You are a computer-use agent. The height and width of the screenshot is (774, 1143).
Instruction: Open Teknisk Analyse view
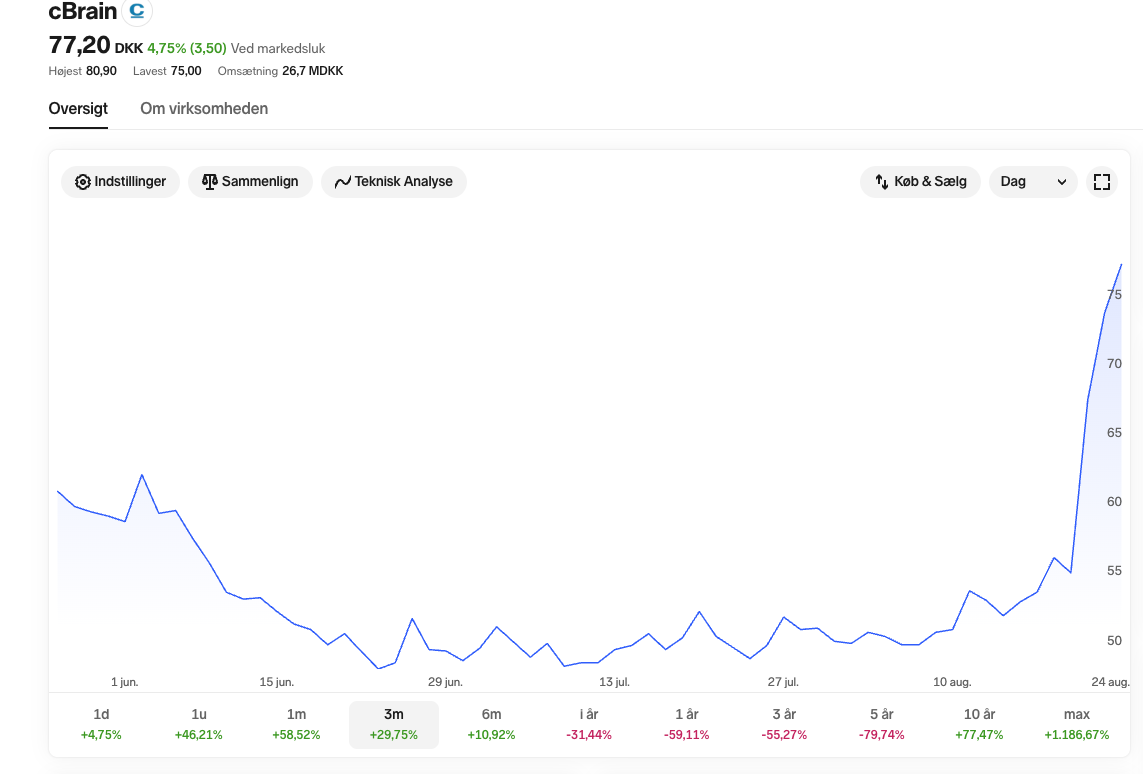pos(394,181)
